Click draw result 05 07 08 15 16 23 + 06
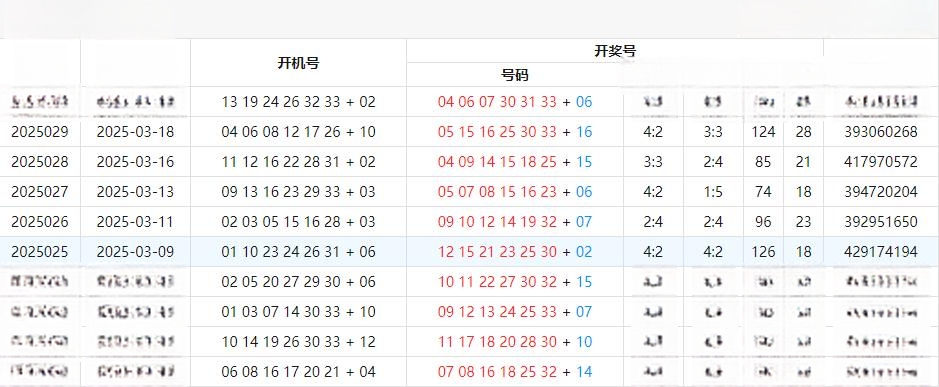The height and width of the screenshot is (387, 939). pyautogui.click(x=515, y=192)
